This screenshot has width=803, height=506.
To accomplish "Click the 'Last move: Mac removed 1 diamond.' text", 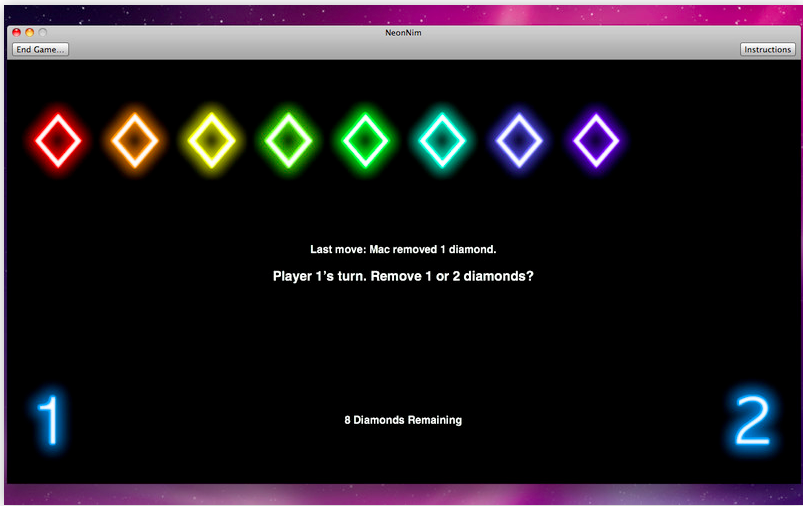I will tap(403, 249).
